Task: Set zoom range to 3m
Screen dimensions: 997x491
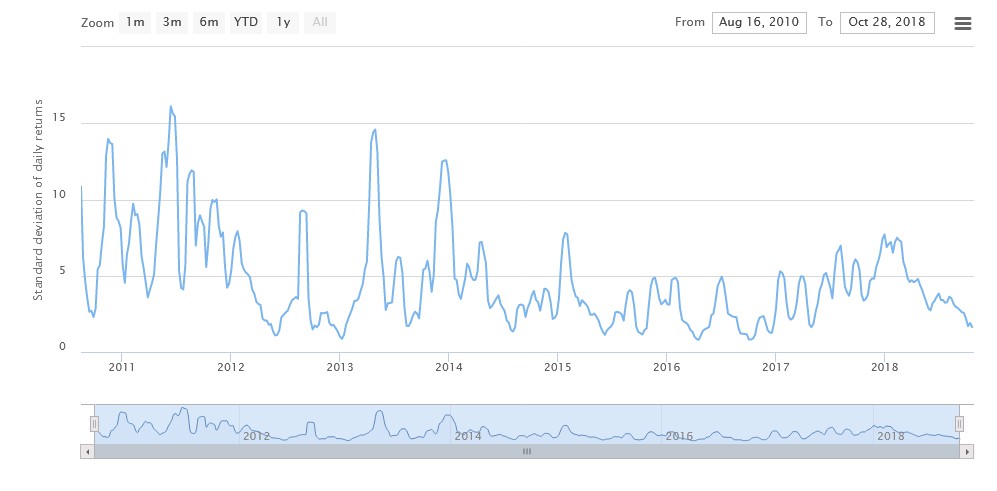Action: pos(172,22)
